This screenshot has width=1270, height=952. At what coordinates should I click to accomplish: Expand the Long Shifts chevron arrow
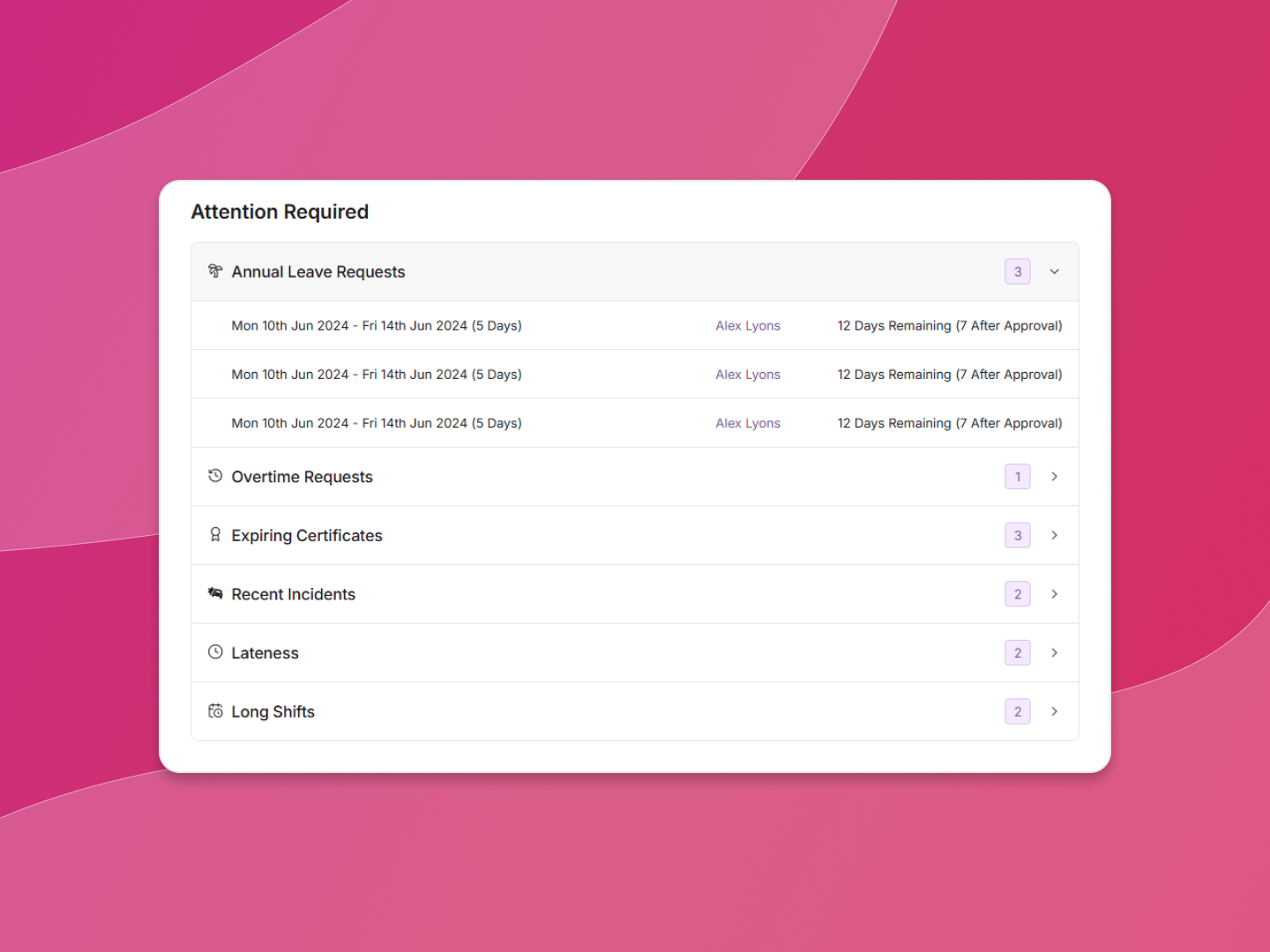point(1054,711)
